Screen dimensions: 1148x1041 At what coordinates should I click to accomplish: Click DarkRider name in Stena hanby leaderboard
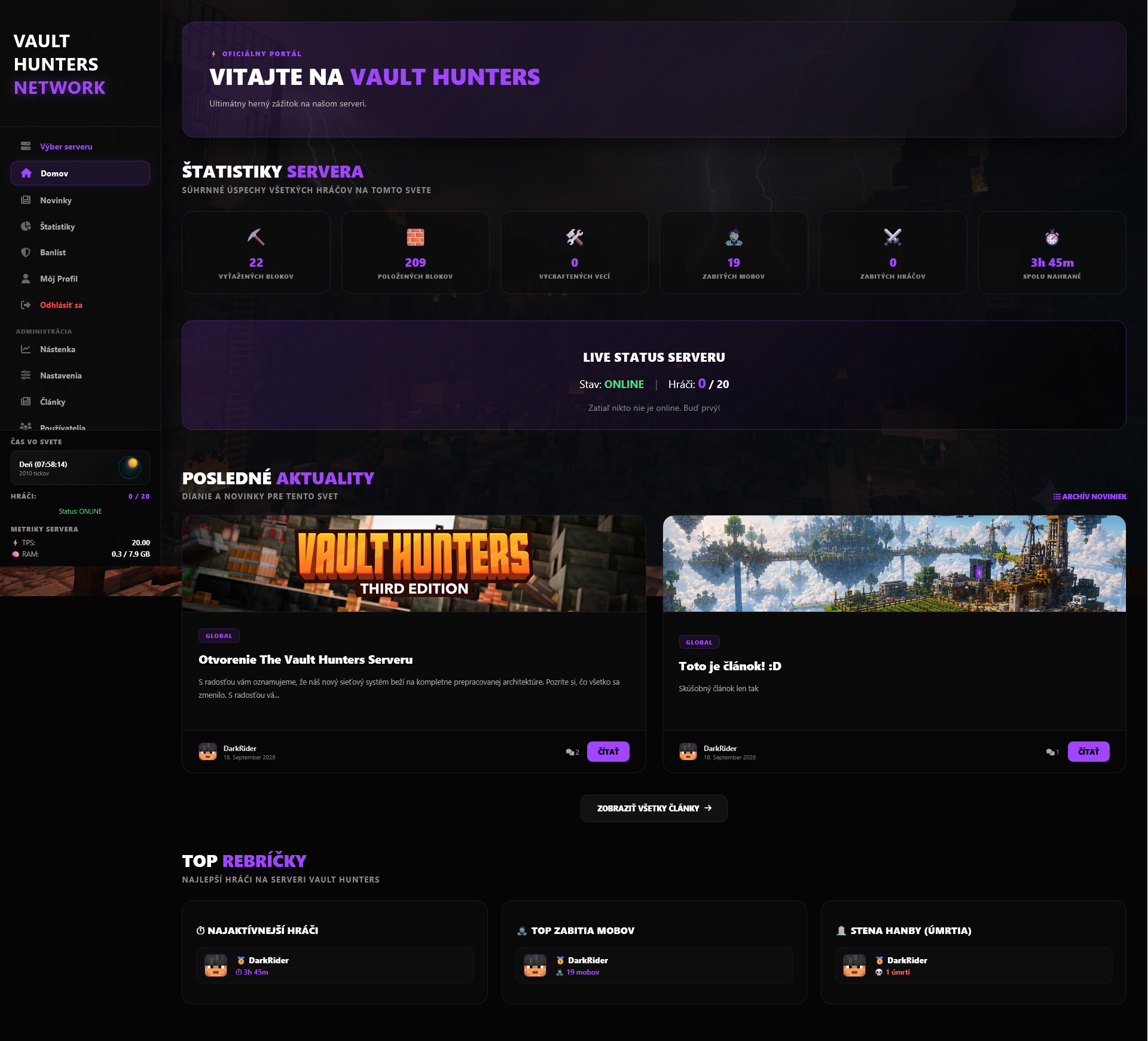click(907, 960)
